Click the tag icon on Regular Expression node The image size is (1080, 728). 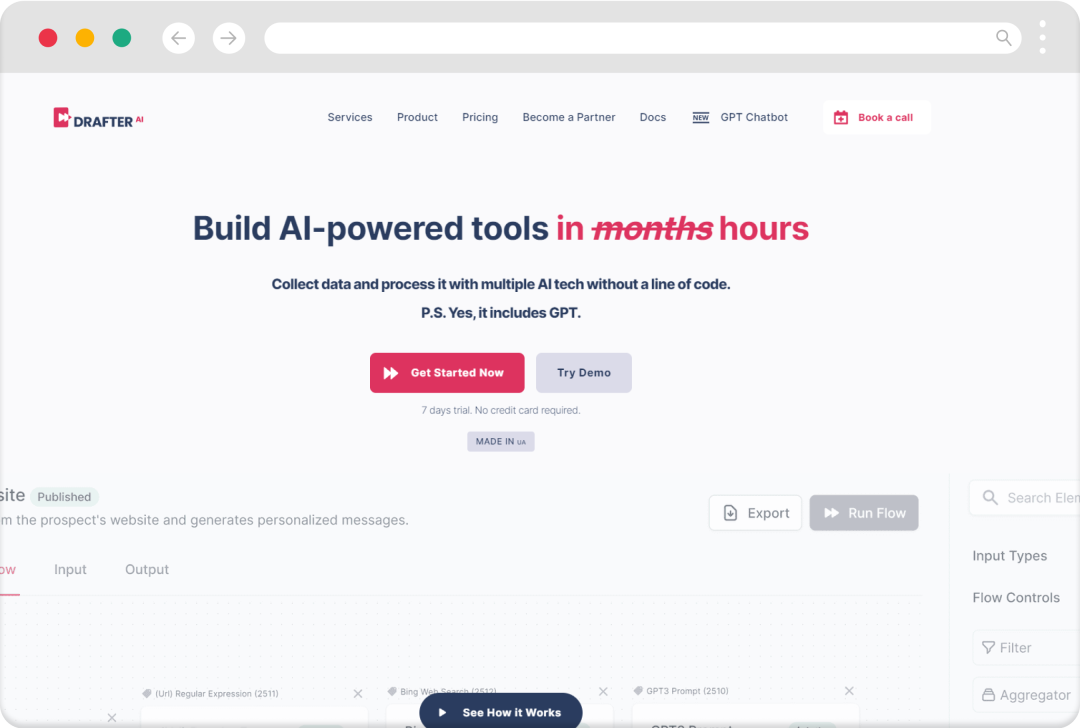click(147, 694)
